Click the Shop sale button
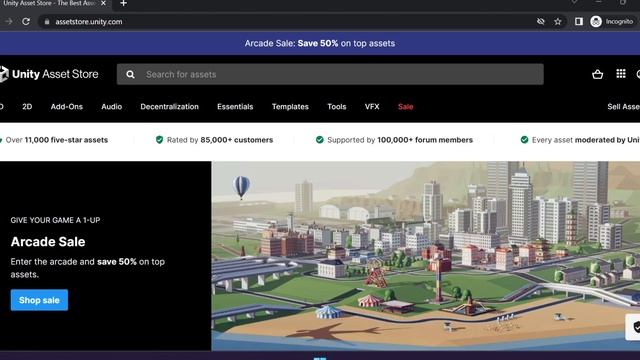Viewport: 640px width, 360px height. pyautogui.click(x=39, y=300)
